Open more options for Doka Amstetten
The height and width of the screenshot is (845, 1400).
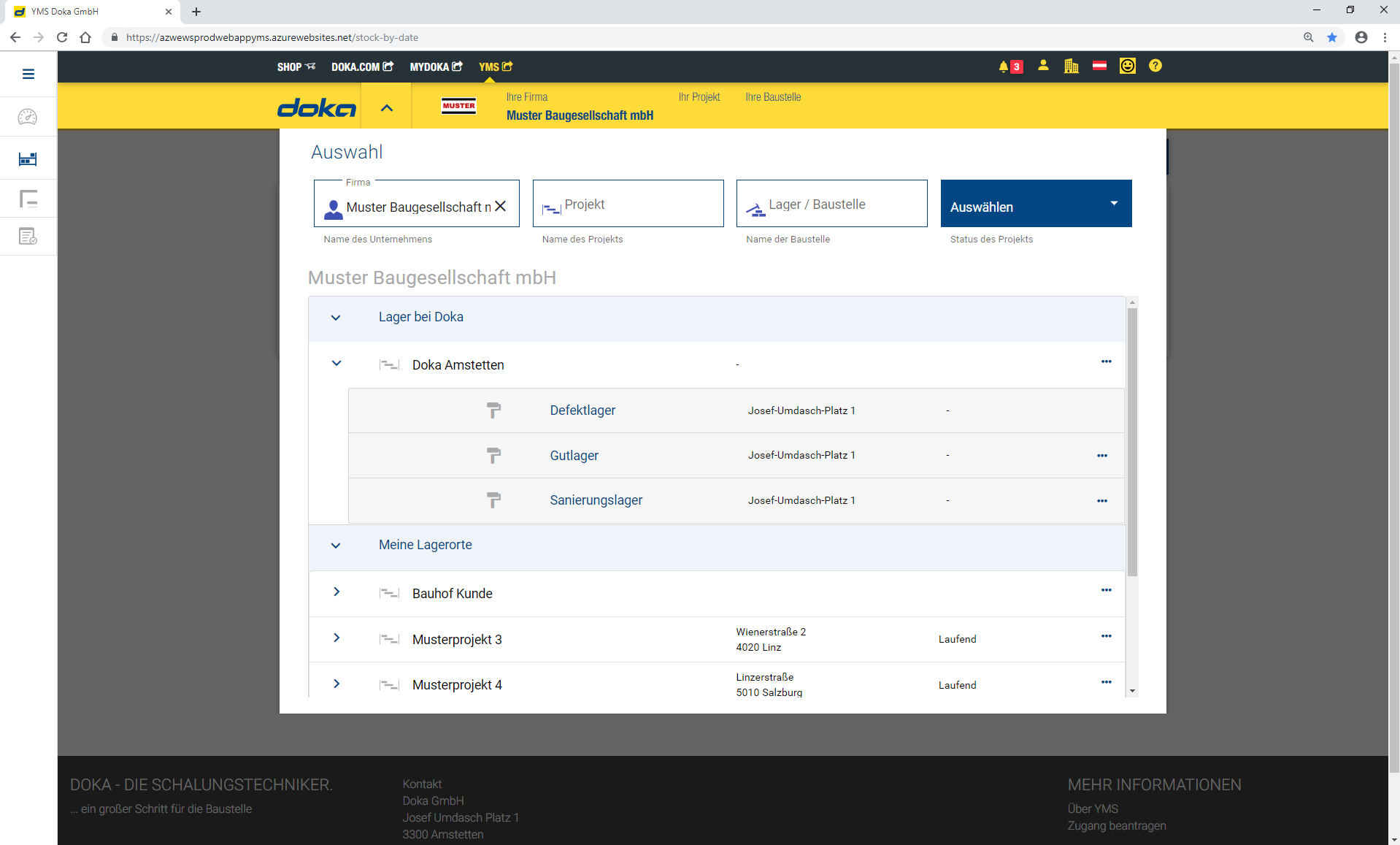[x=1106, y=362]
